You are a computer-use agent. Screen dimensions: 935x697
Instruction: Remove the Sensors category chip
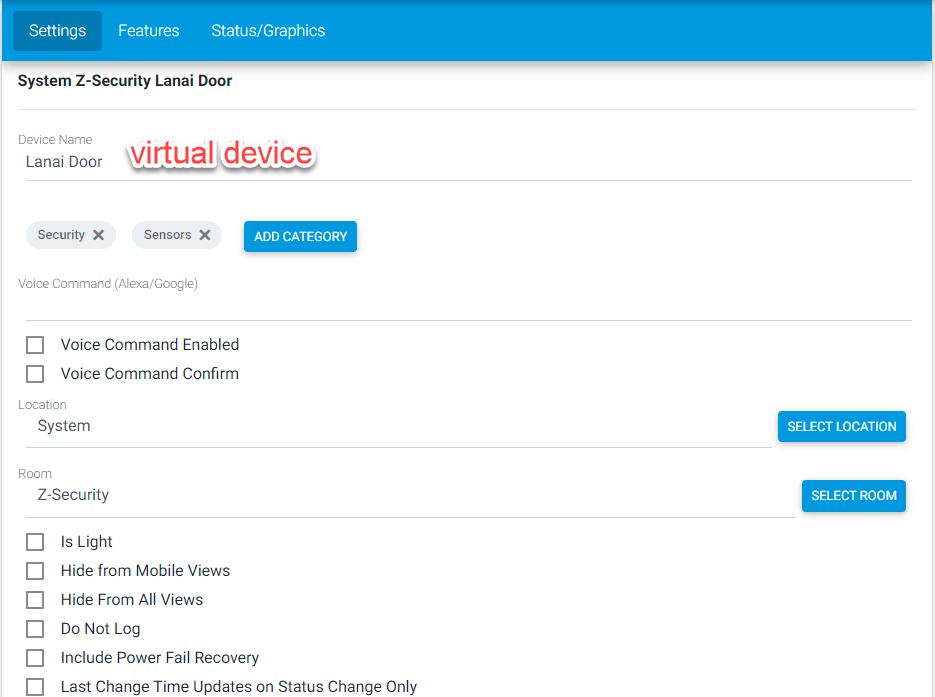[205, 235]
